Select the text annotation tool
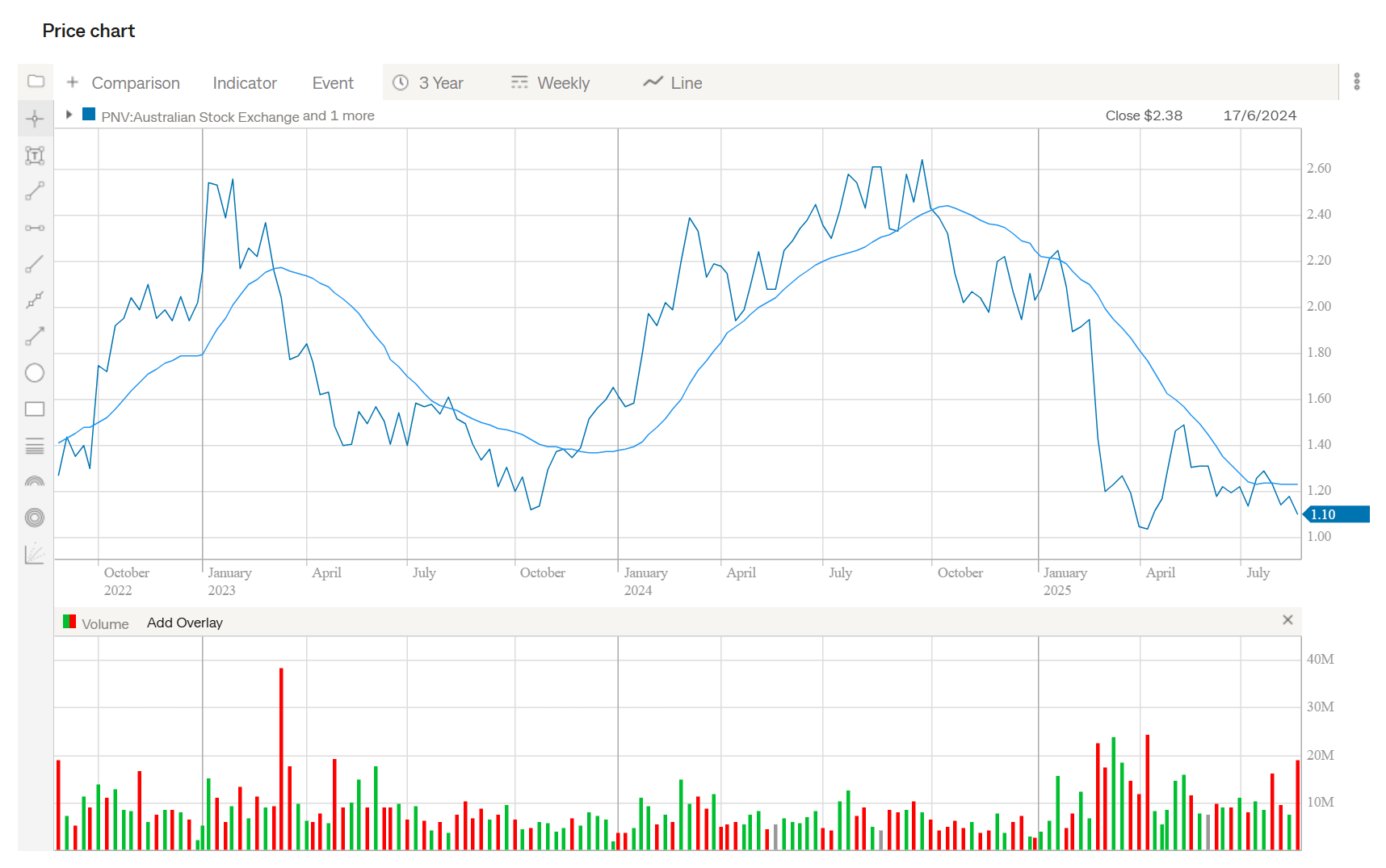The height and width of the screenshot is (868, 1386). point(35,156)
